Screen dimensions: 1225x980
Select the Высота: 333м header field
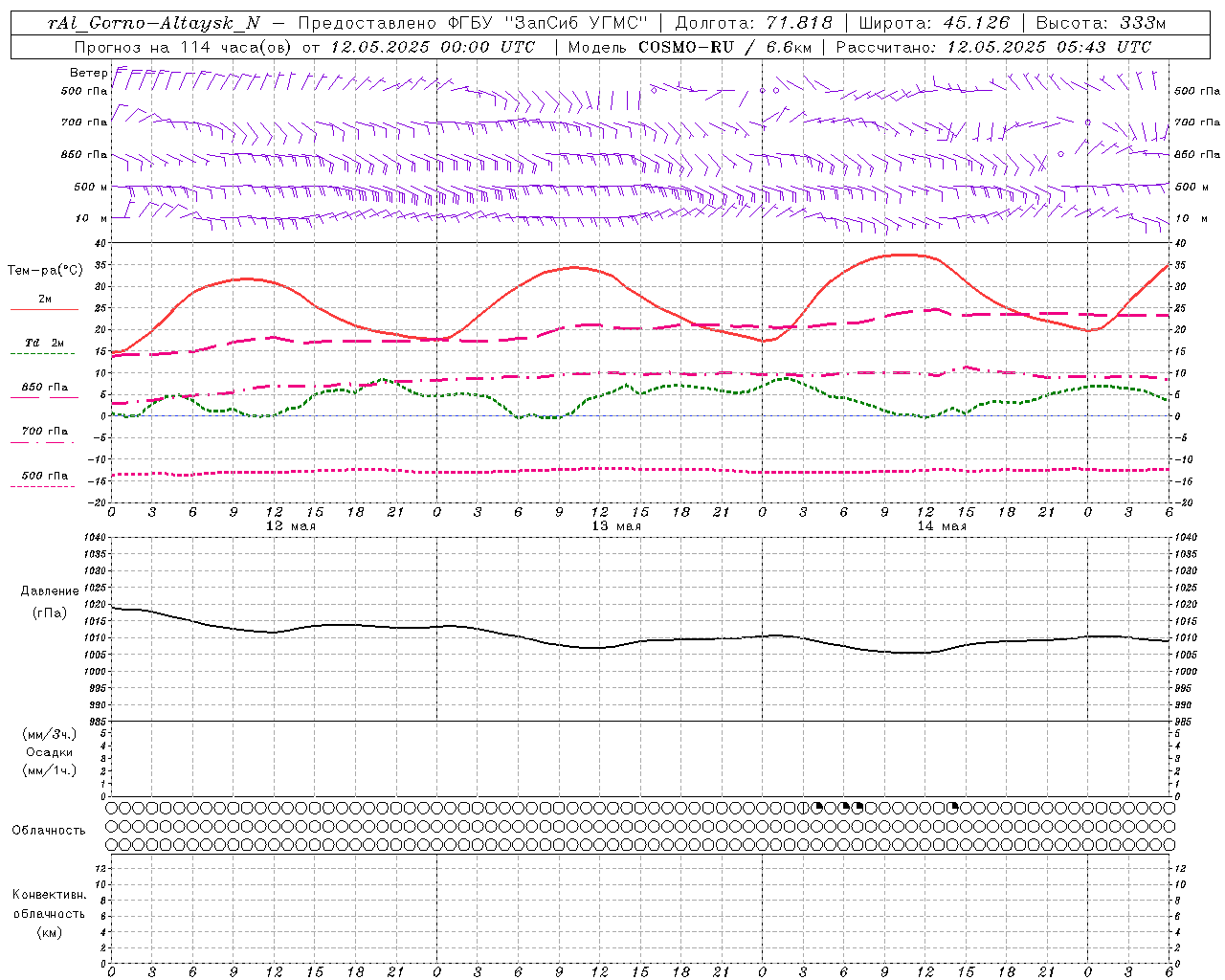point(1101,24)
